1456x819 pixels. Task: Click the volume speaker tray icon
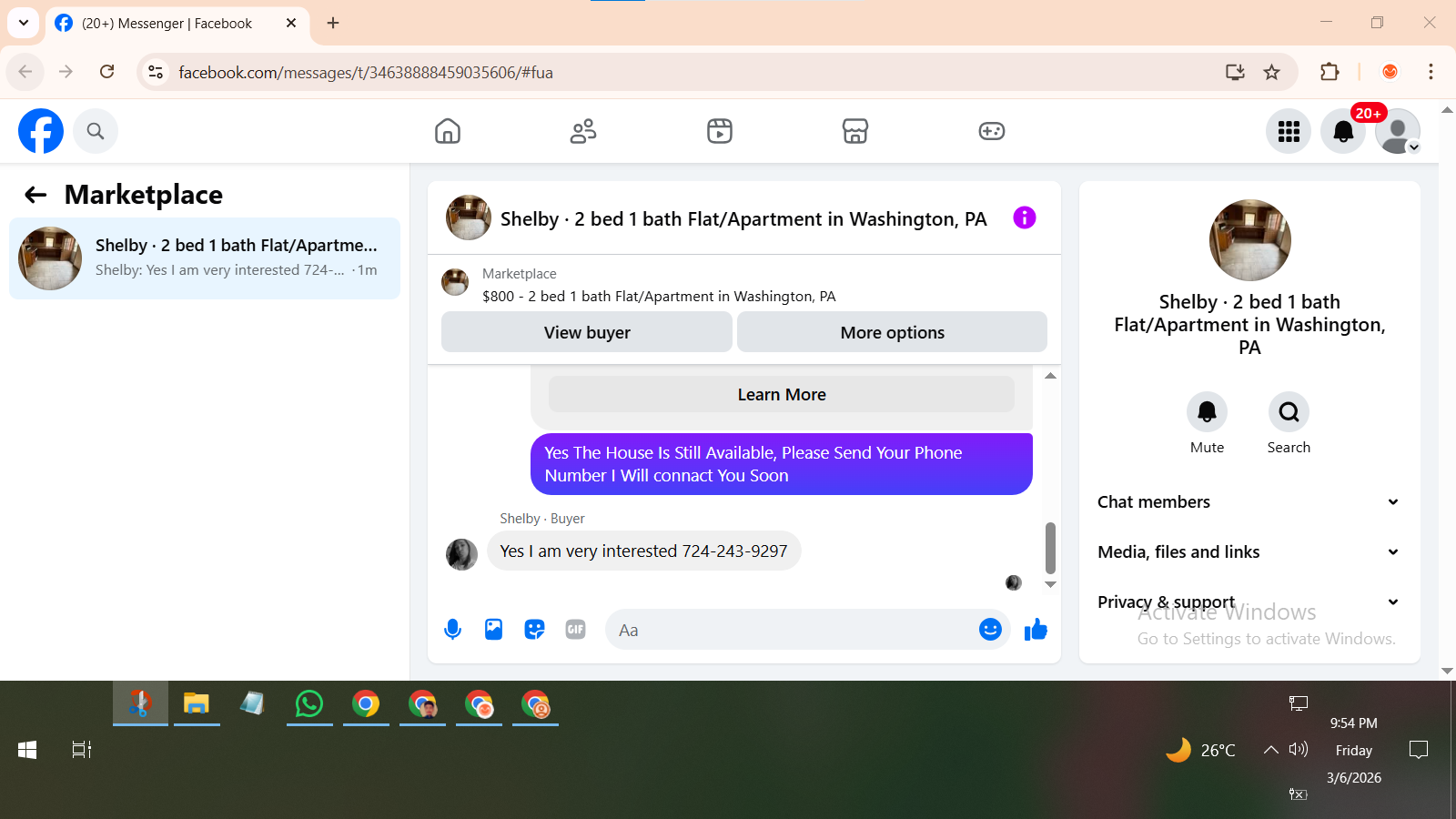pyautogui.click(x=1299, y=749)
